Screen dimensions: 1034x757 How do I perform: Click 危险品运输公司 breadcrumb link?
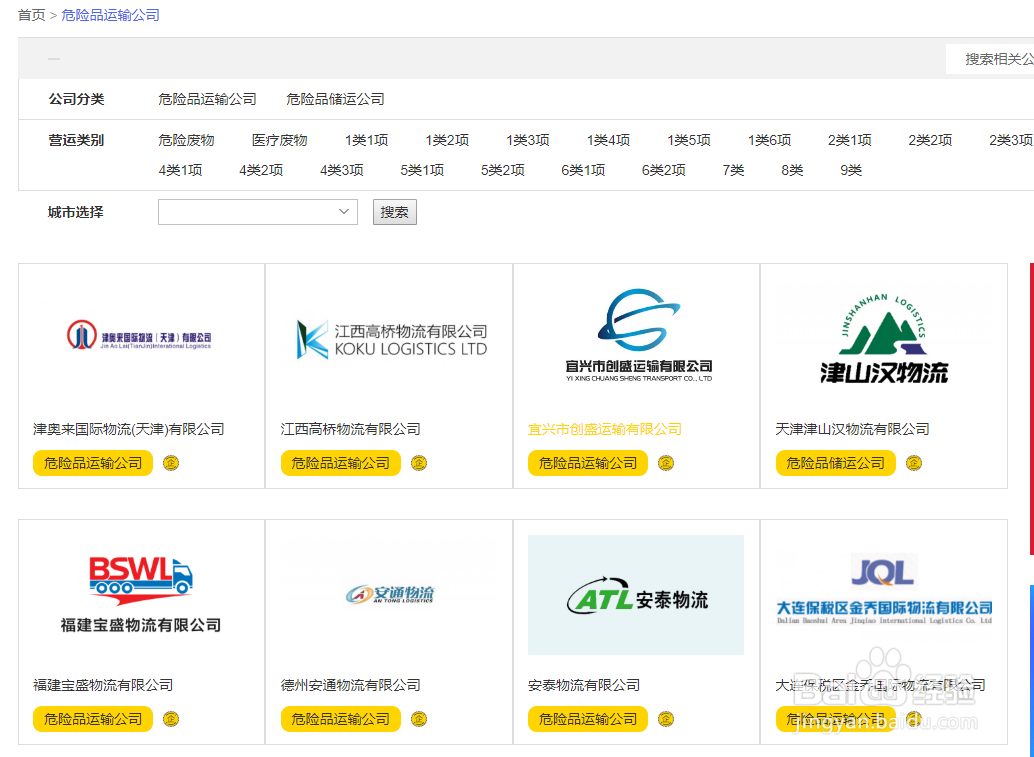coord(111,15)
